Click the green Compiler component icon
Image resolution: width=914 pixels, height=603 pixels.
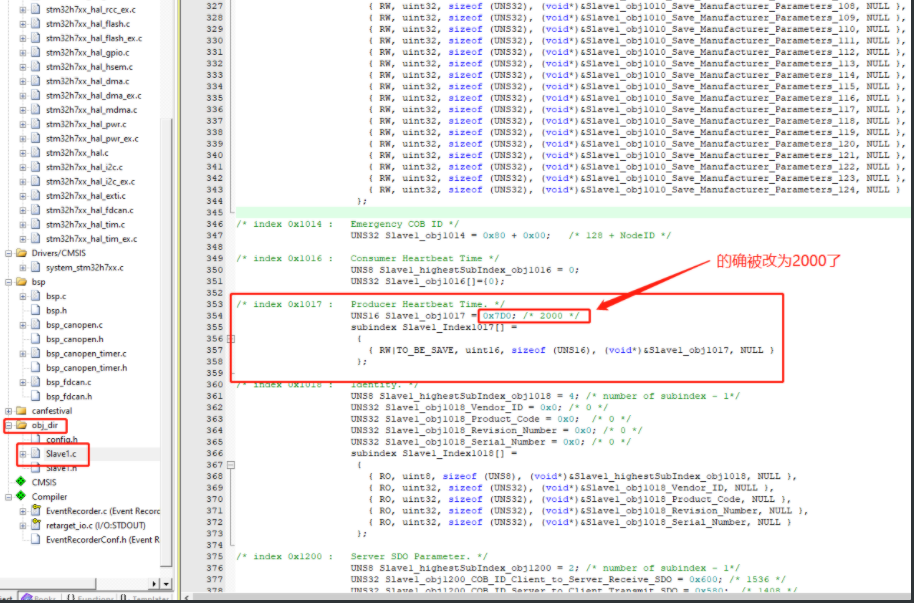point(21,496)
